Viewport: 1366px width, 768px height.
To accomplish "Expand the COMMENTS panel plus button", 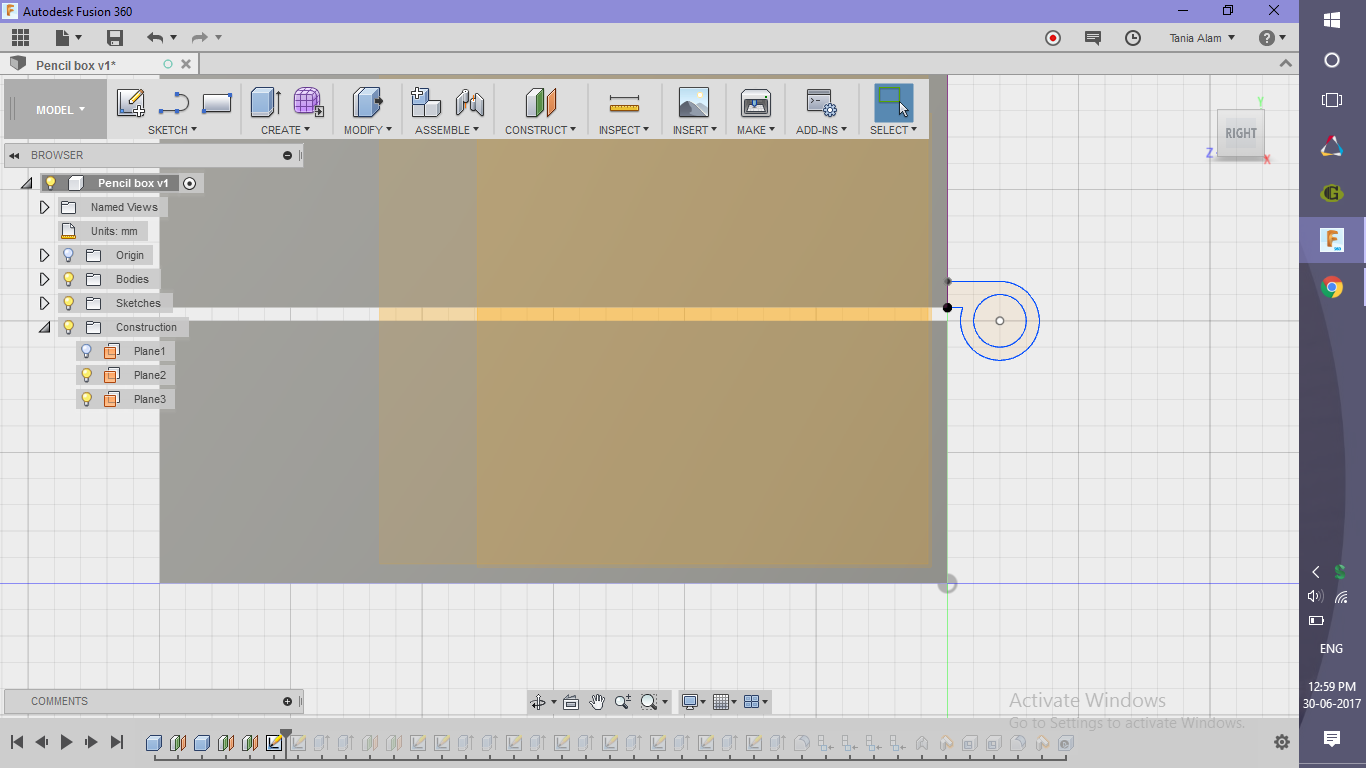I will (x=287, y=701).
